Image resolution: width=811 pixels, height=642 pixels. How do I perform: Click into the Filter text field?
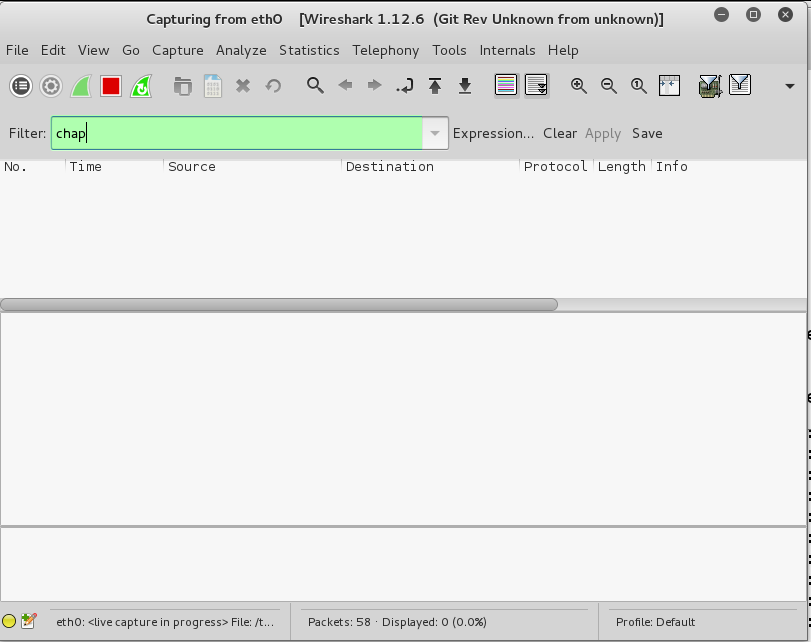tap(237, 133)
